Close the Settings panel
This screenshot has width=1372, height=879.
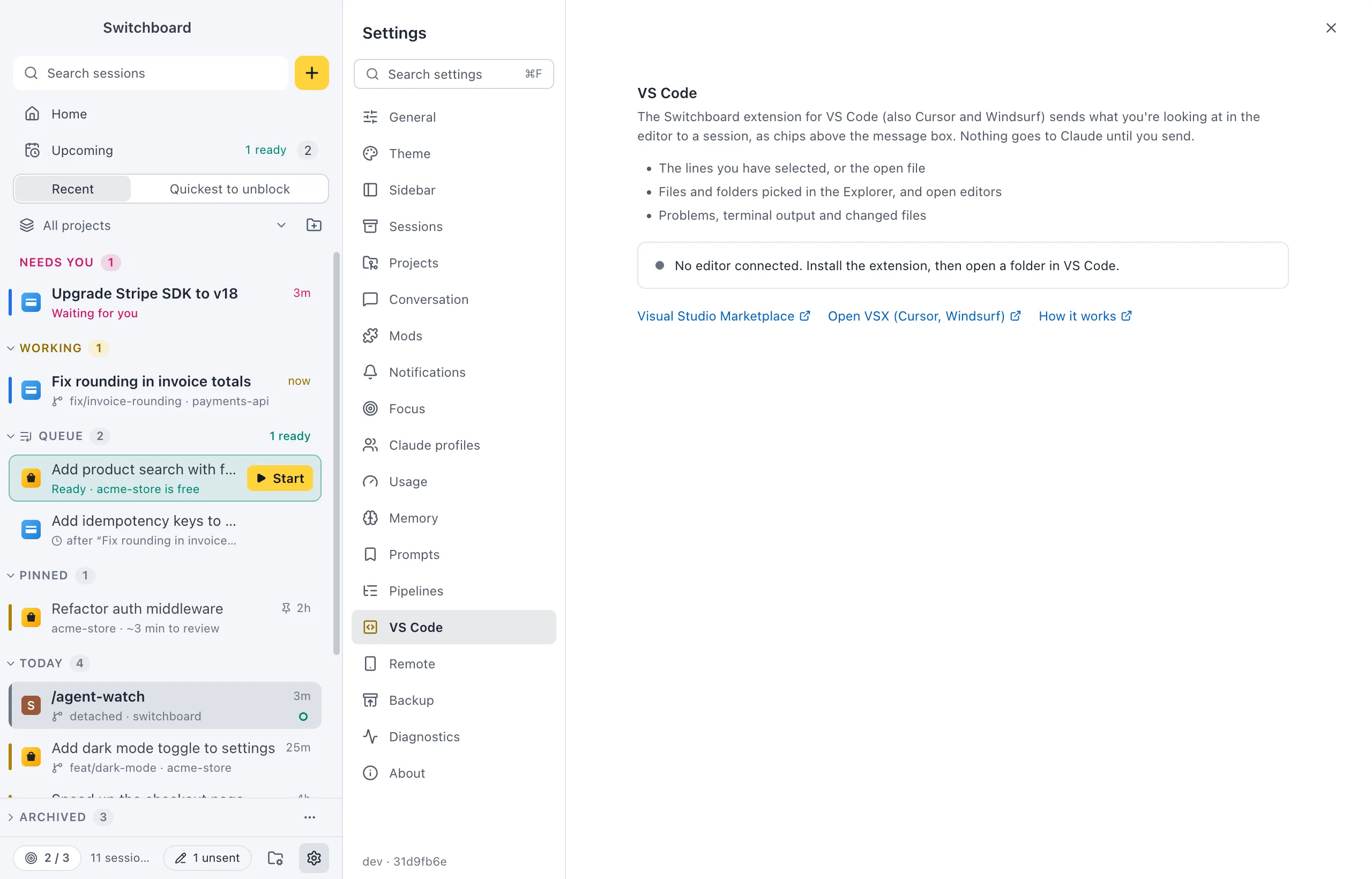tap(1330, 28)
